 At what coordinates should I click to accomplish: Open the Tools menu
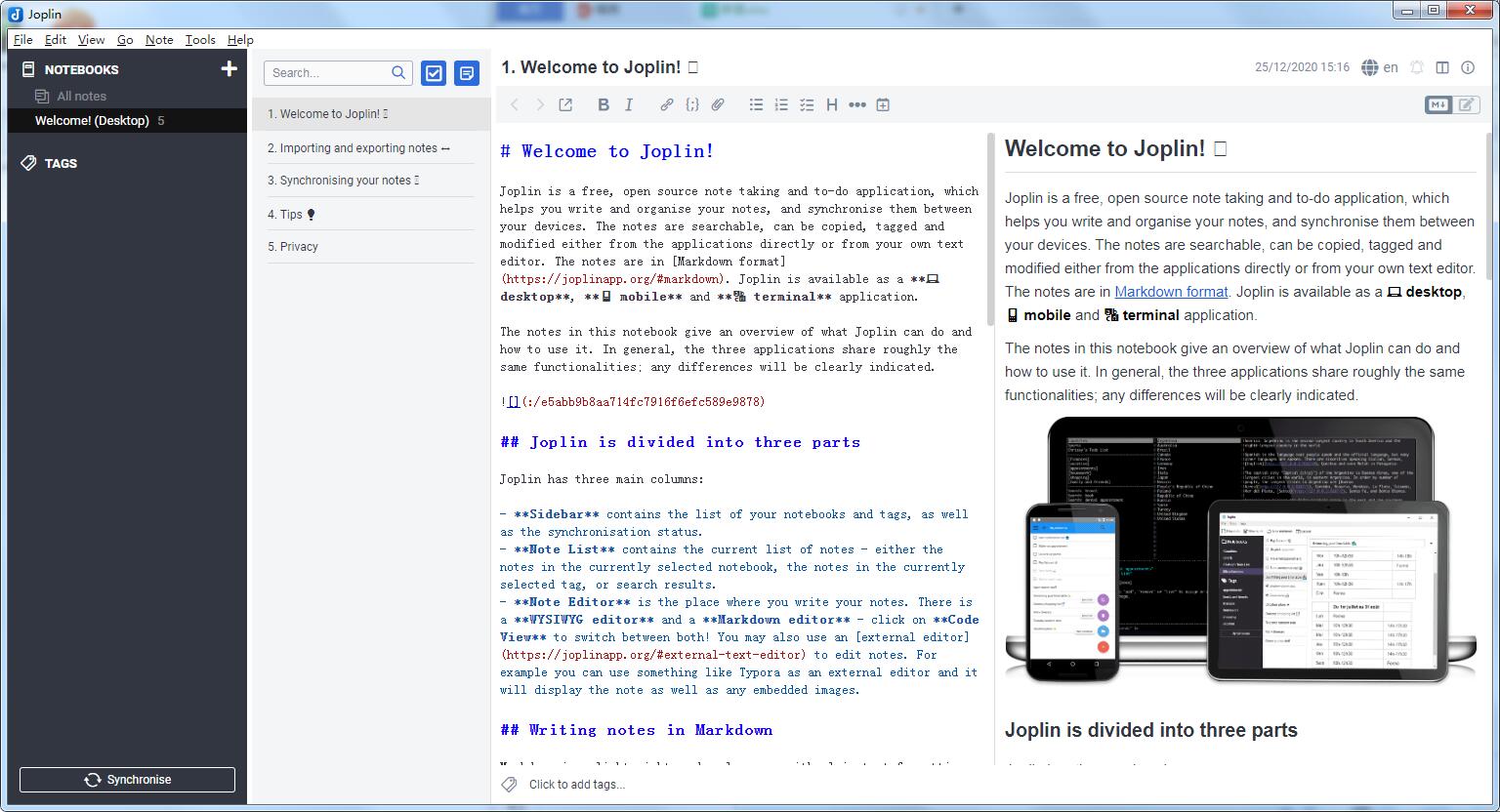[199, 40]
